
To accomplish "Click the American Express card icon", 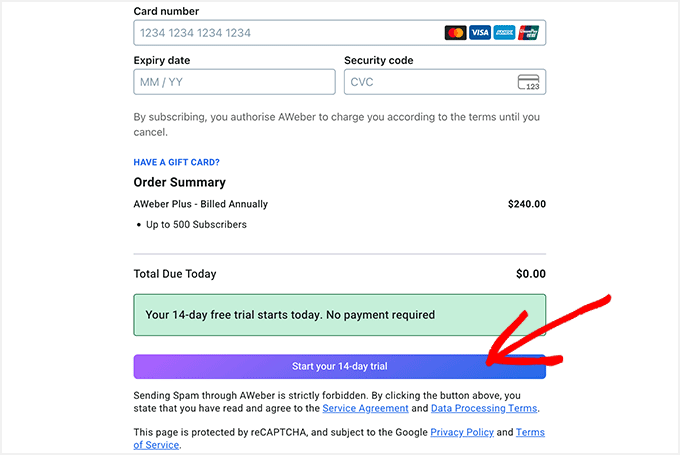I will click(x=504, y=33).
